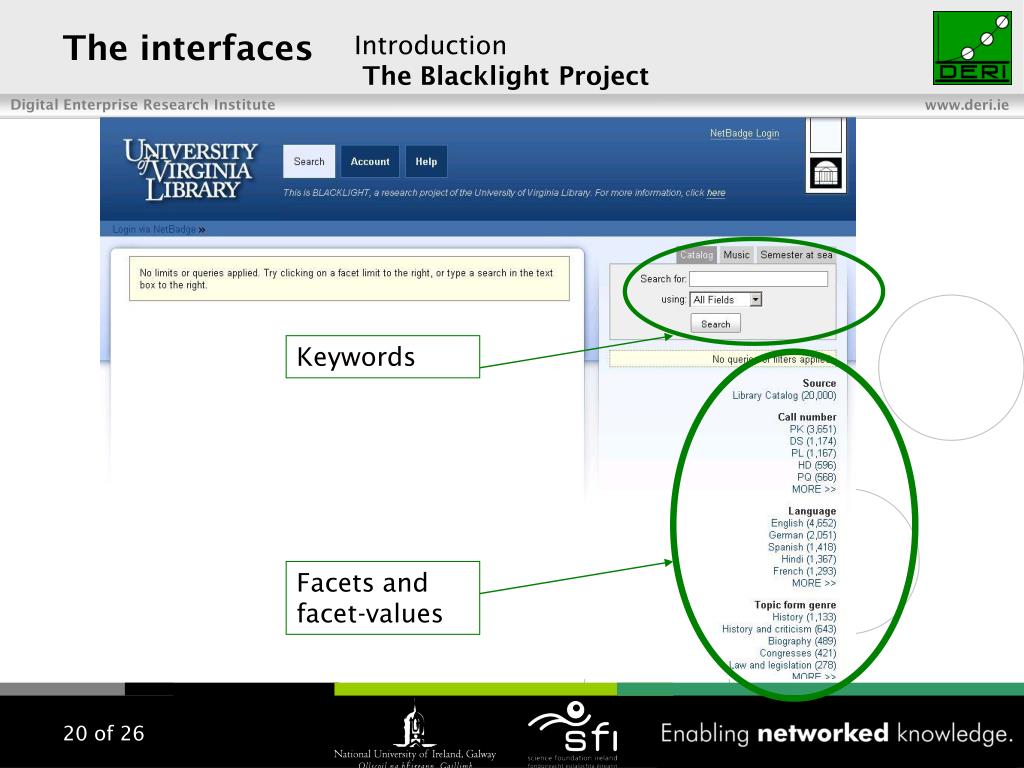
Task: Switch to the Music search tab
Action: (x=736, y=255)
